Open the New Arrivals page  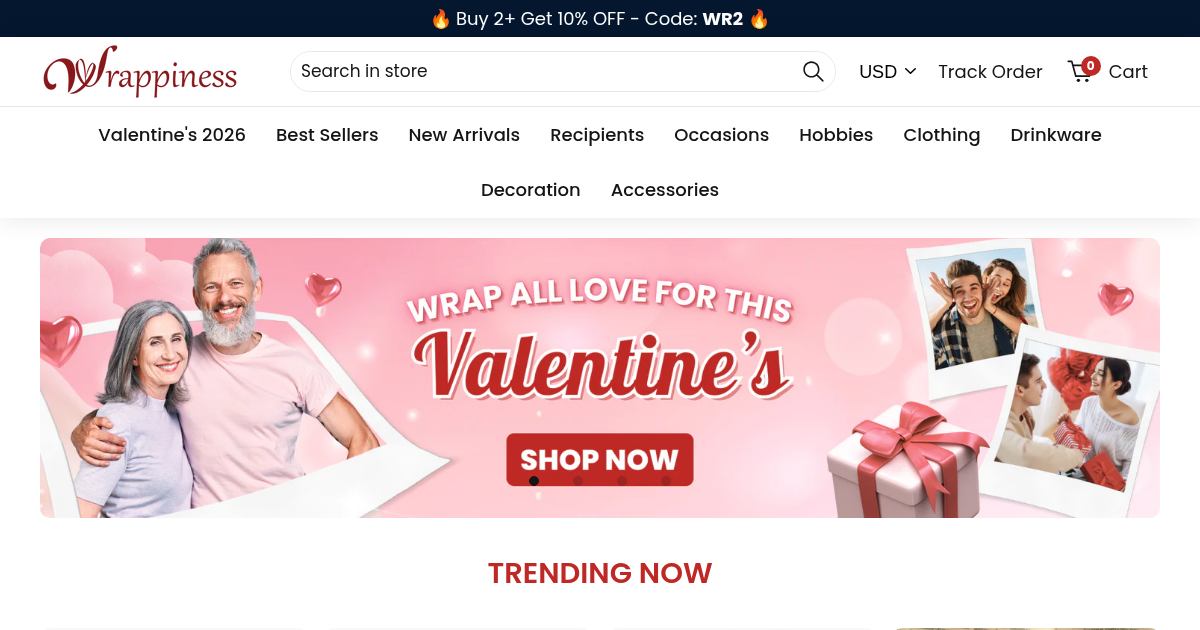click(464, 135)
